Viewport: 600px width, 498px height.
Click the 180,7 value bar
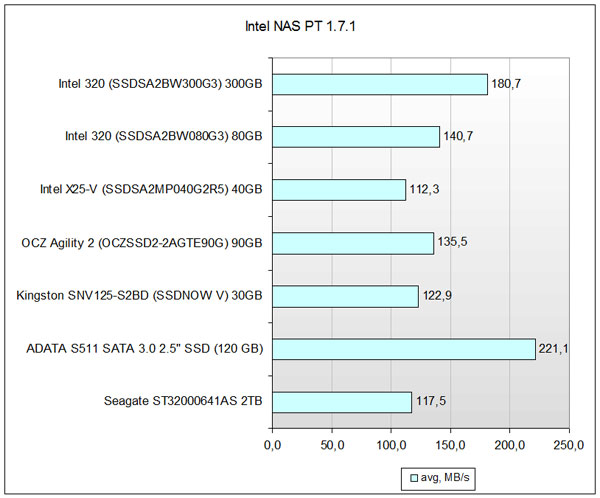(380, 84)
